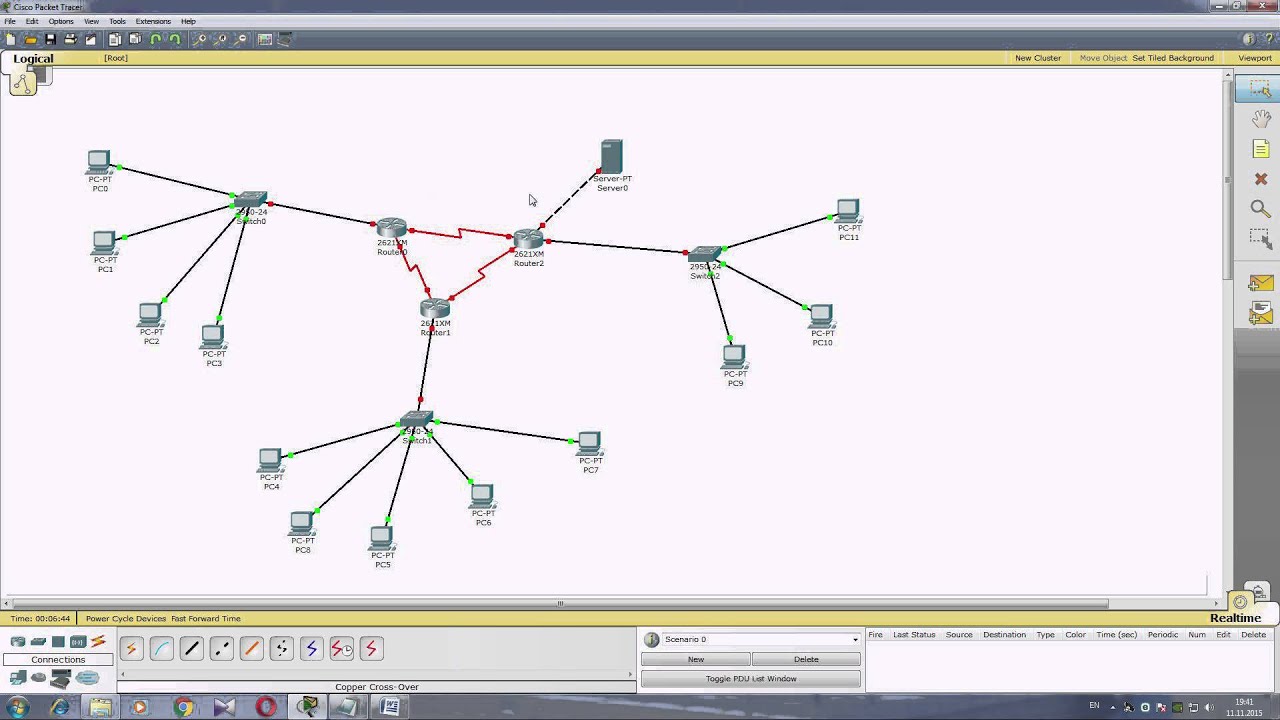
Task: Click New Cluster button
Action: tap(1038, 58)
